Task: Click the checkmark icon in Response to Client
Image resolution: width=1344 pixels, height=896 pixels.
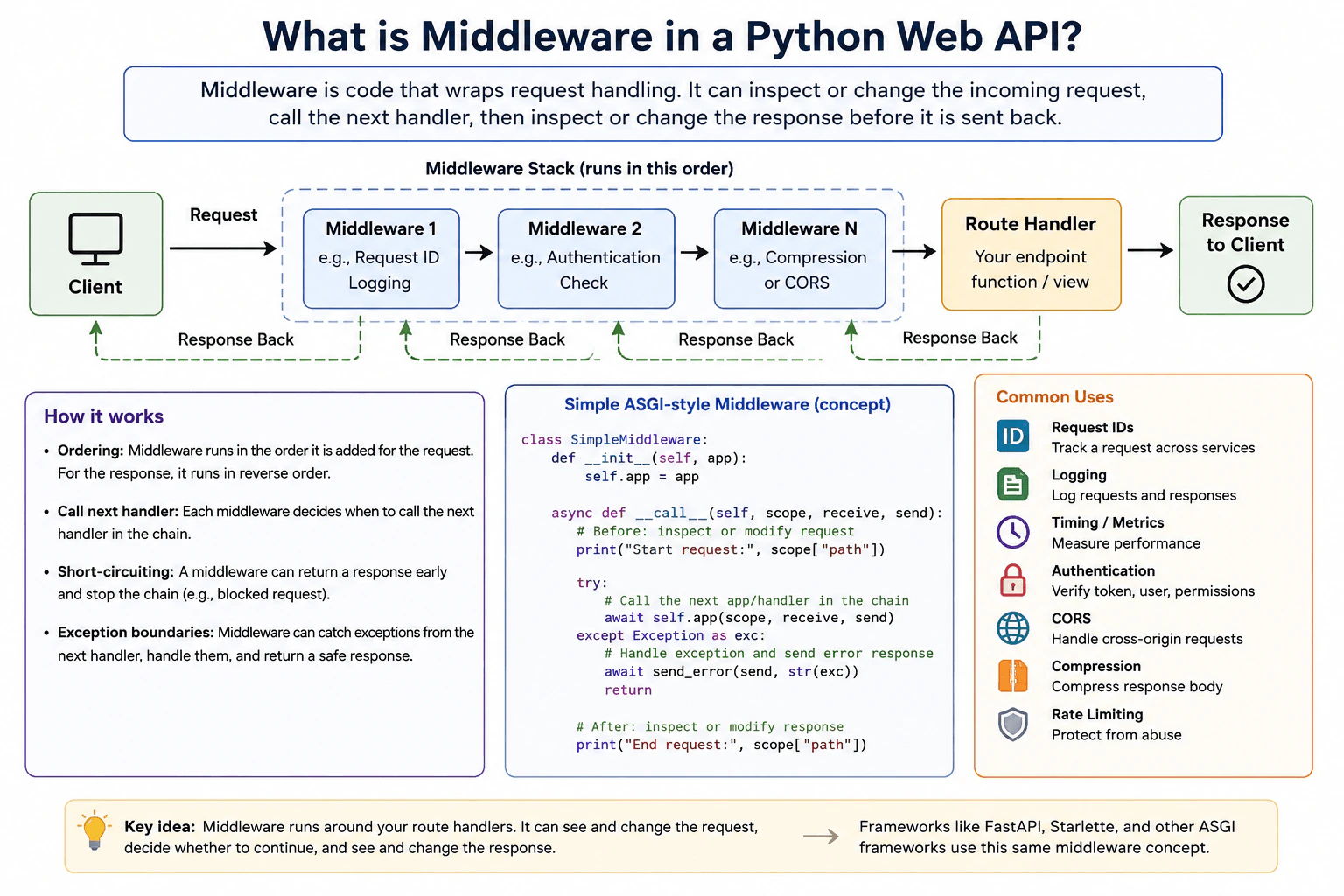Action: [1245, 284]
